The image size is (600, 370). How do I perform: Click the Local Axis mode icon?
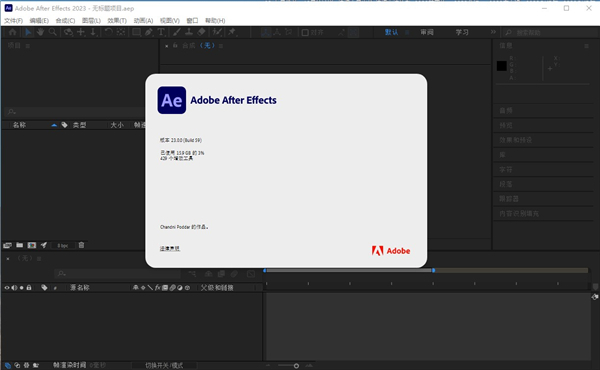pyautogui.click(x=265, y=33)
